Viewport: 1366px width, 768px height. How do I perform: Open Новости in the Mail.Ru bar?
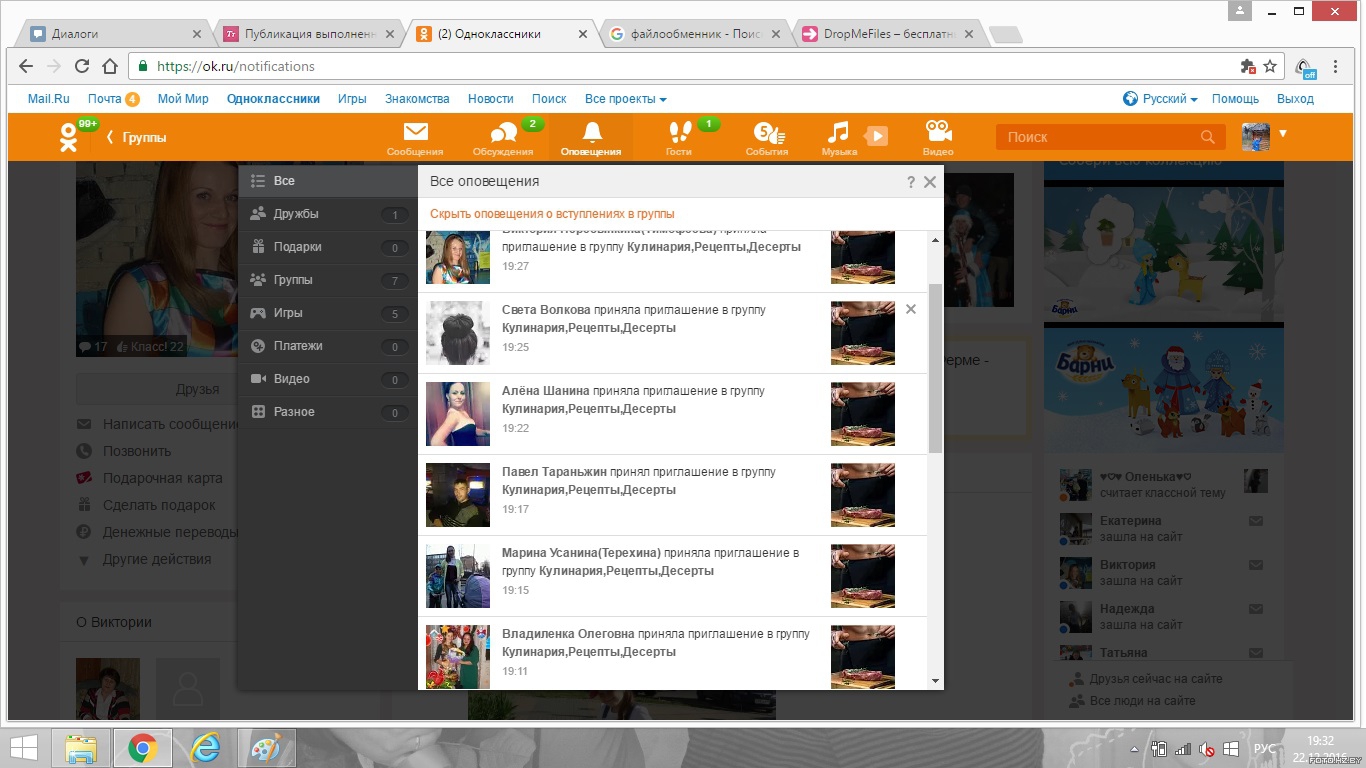(x=490, y=99)
